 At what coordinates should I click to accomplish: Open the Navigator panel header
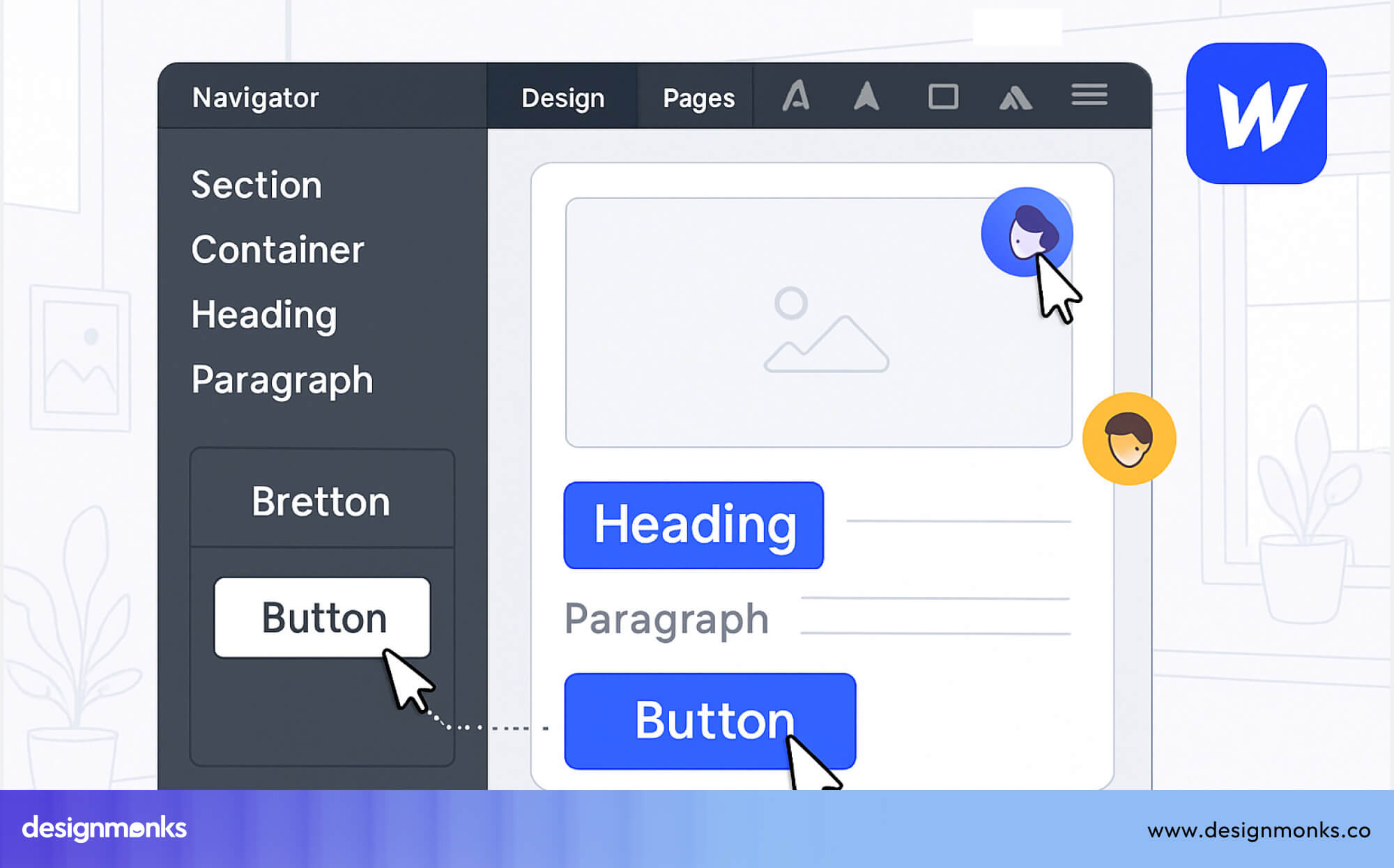pyautogui.click(x=255, y=98)
